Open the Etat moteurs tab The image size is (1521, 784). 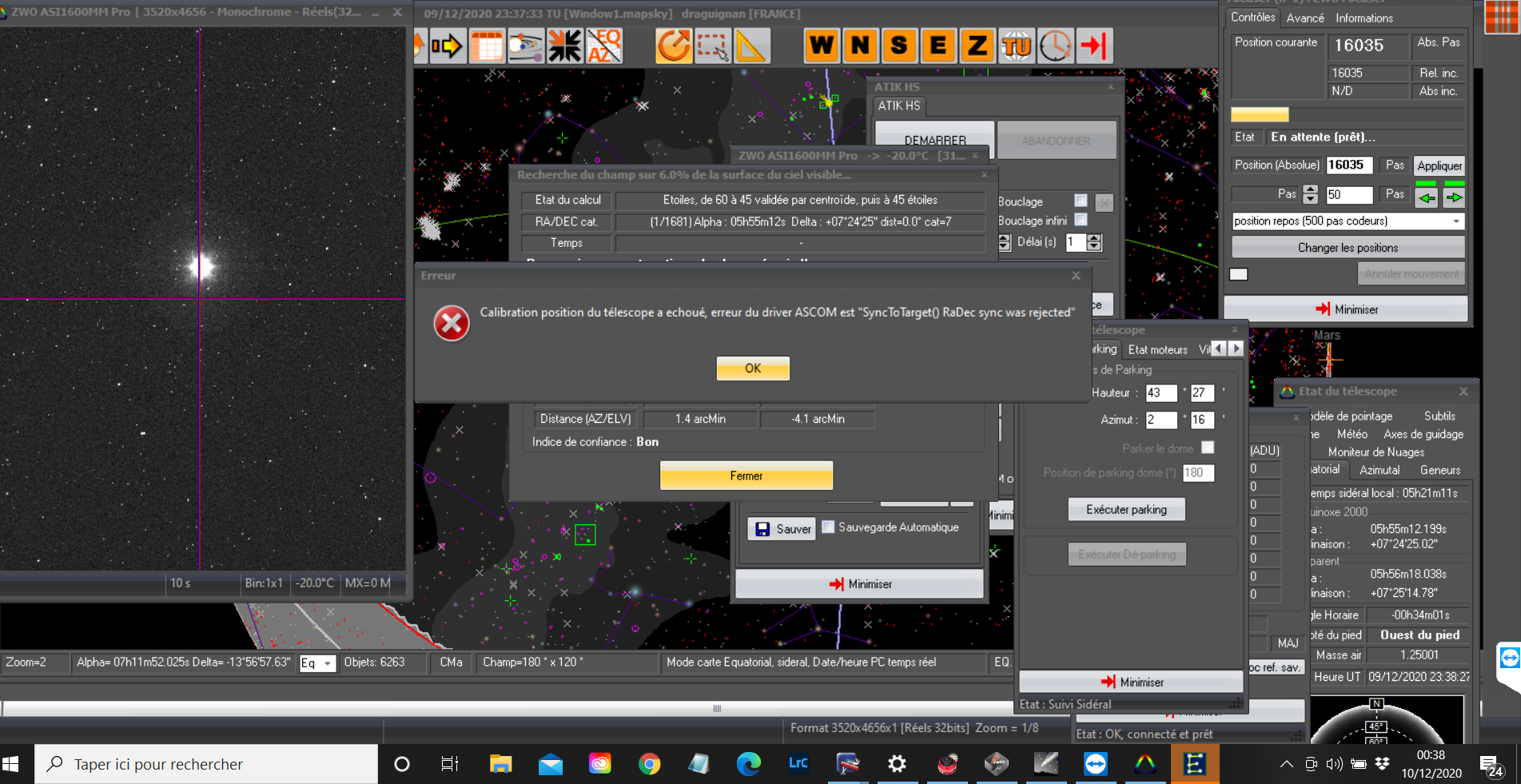point(1157,349)
